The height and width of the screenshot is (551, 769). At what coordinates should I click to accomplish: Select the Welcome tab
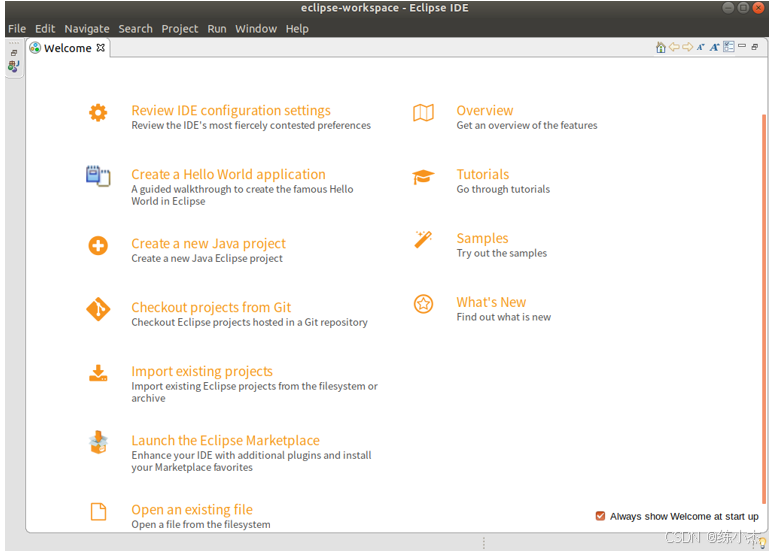click(x=68, y=48)
